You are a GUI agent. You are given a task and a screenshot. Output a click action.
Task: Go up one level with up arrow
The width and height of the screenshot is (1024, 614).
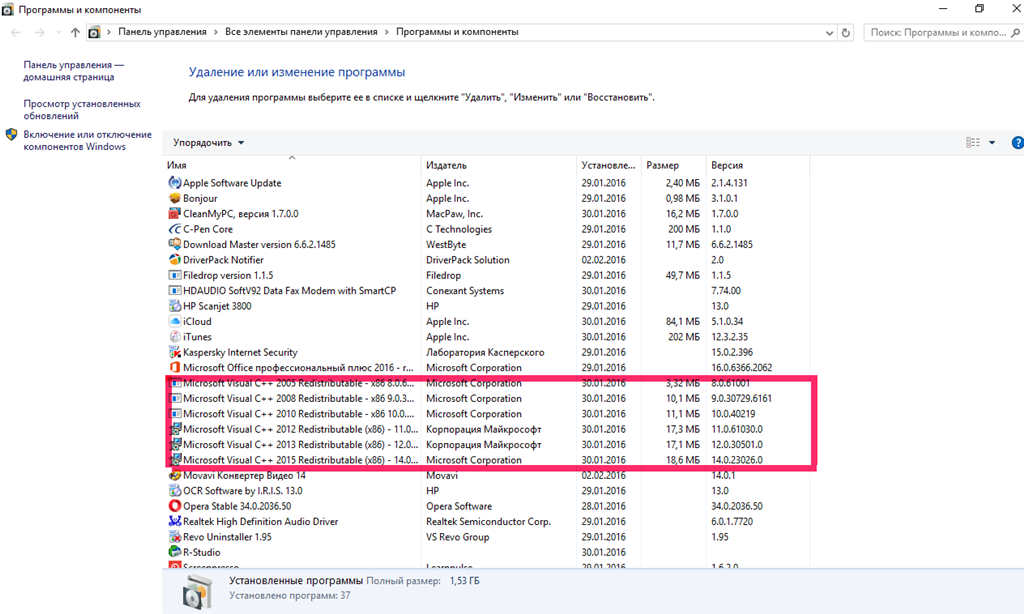(x=75, y=32)
